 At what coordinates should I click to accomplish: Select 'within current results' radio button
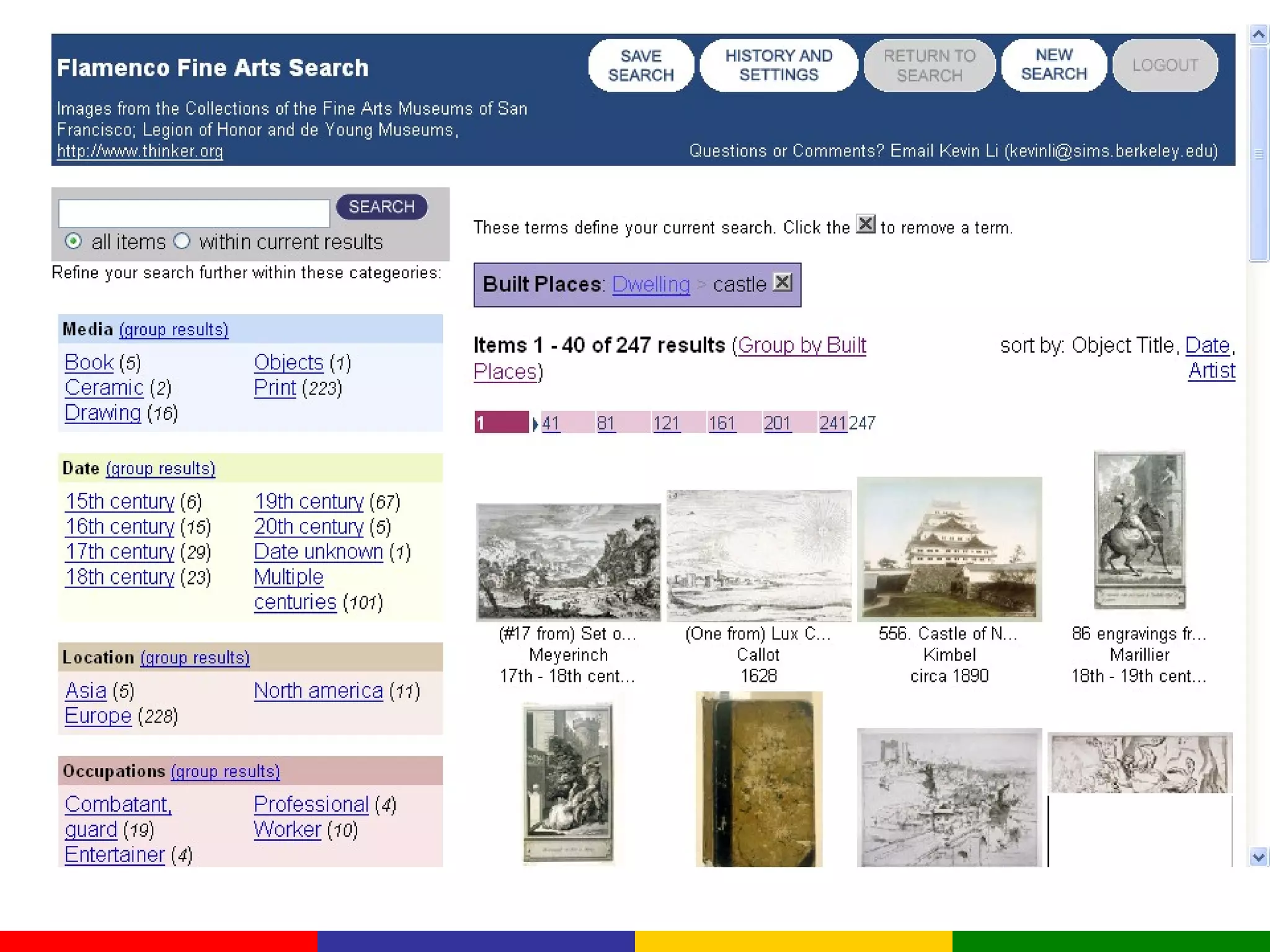pos(182,241)
